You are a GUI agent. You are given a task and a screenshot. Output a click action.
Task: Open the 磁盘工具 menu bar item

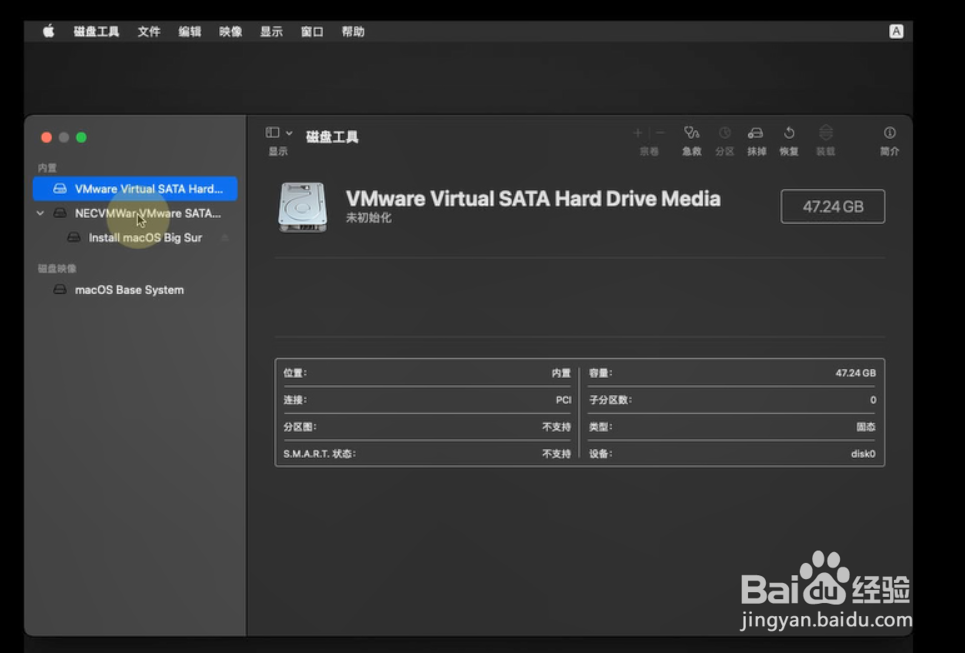click(x=97, y=31)
